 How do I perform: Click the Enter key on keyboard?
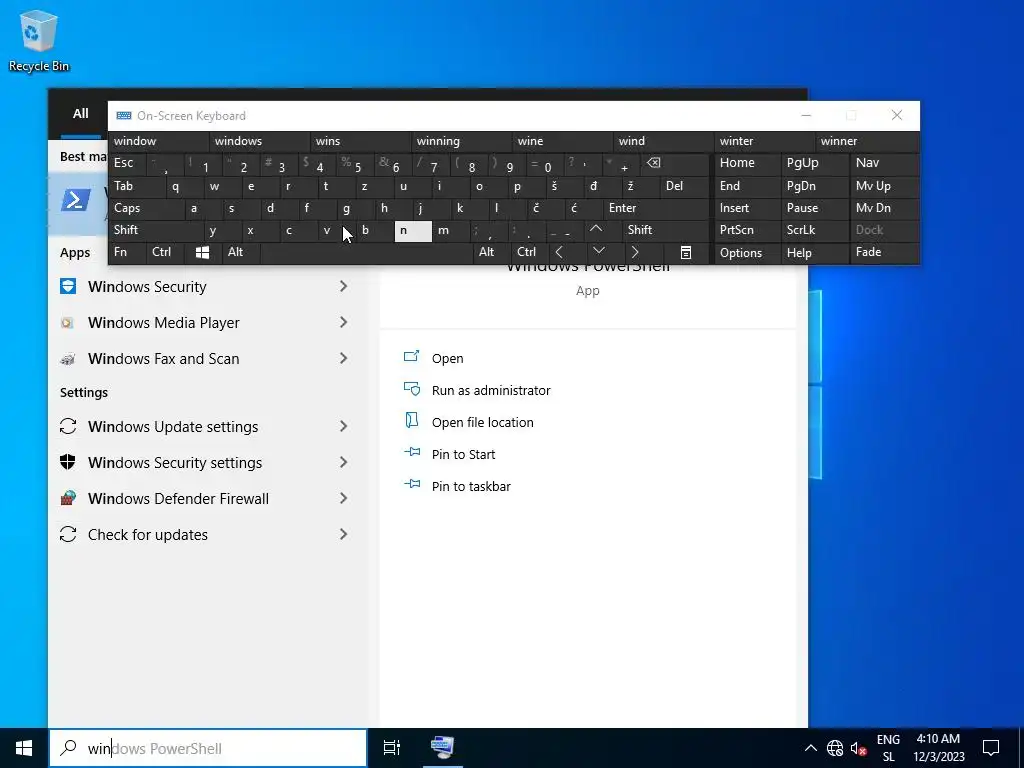[656, 208]
